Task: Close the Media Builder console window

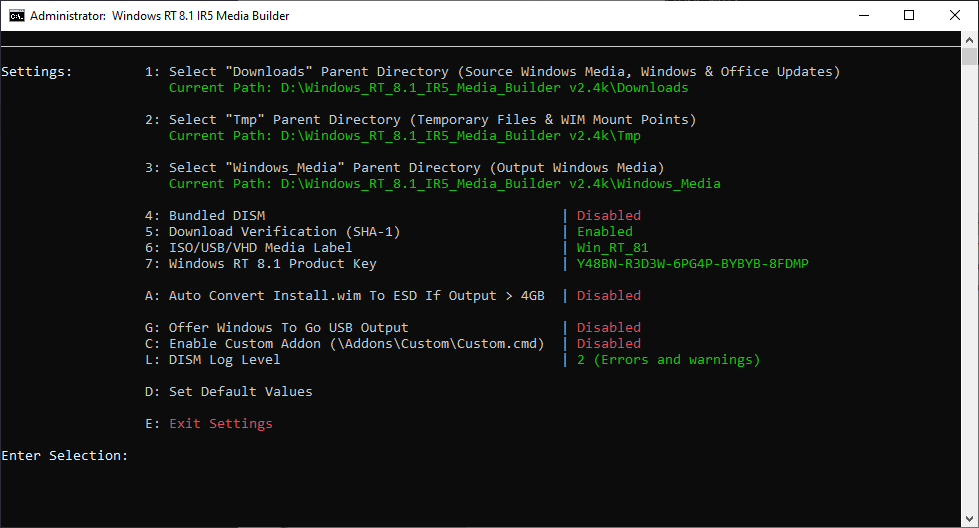Action: (x=955, y=16)
